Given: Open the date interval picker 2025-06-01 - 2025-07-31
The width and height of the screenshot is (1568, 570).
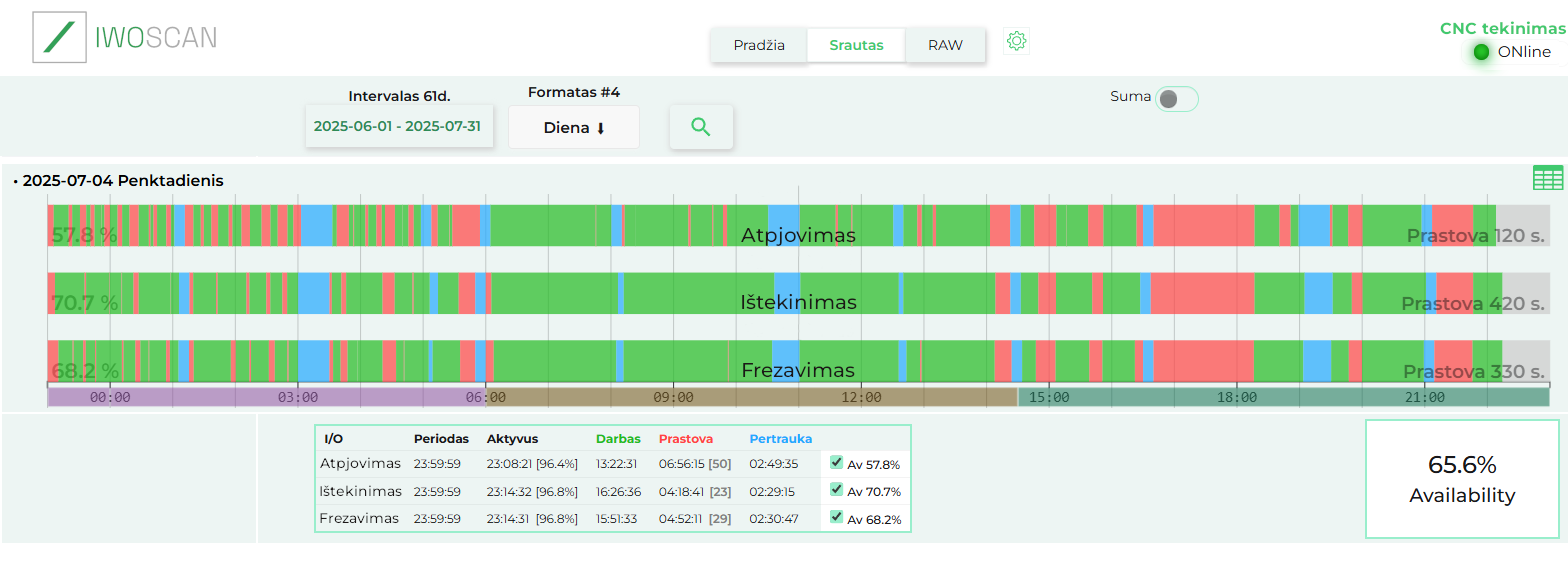Looking at the screenshot, I should tap(399, 127).
